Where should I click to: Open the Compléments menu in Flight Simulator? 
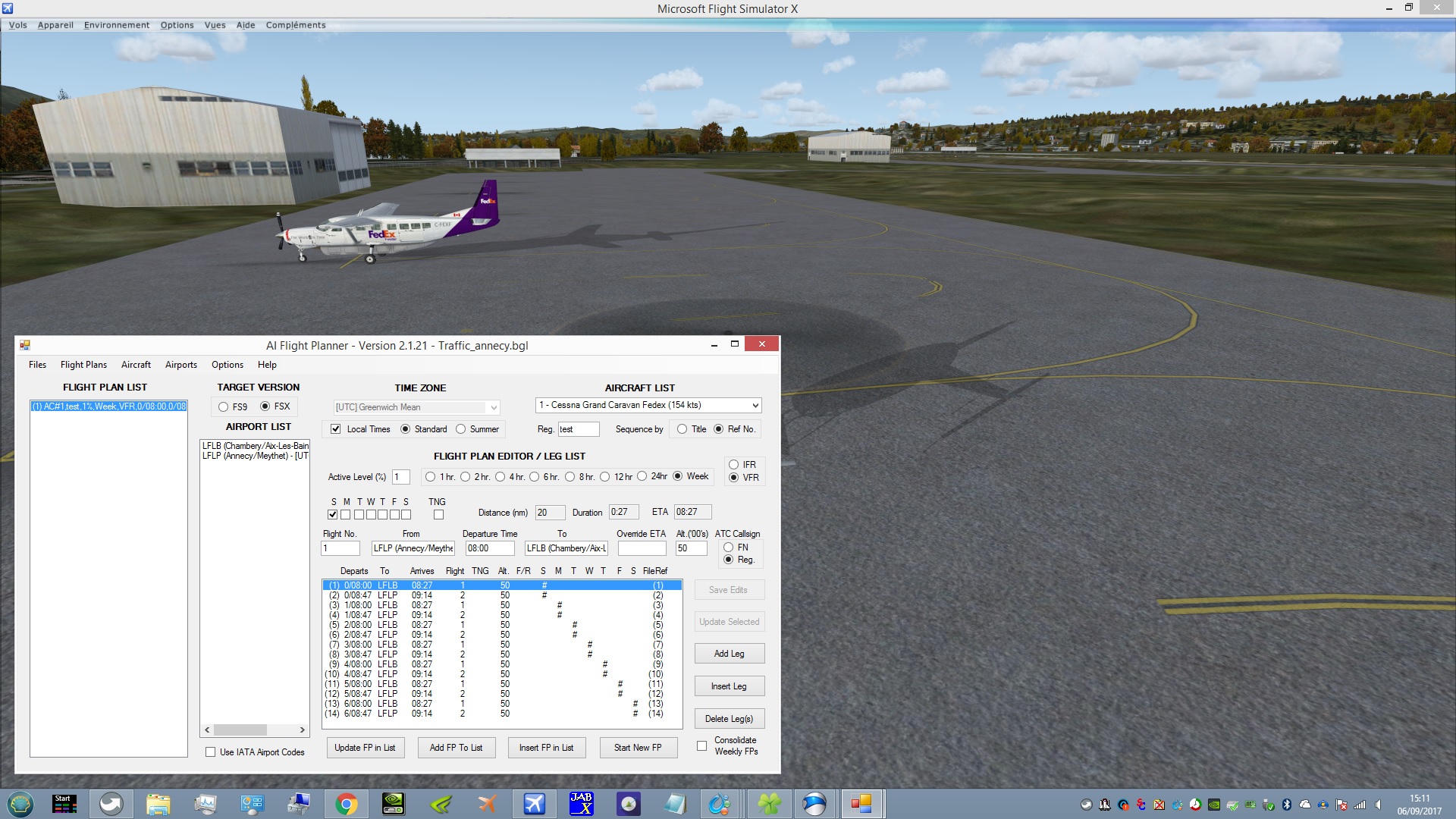click(296, 25)
